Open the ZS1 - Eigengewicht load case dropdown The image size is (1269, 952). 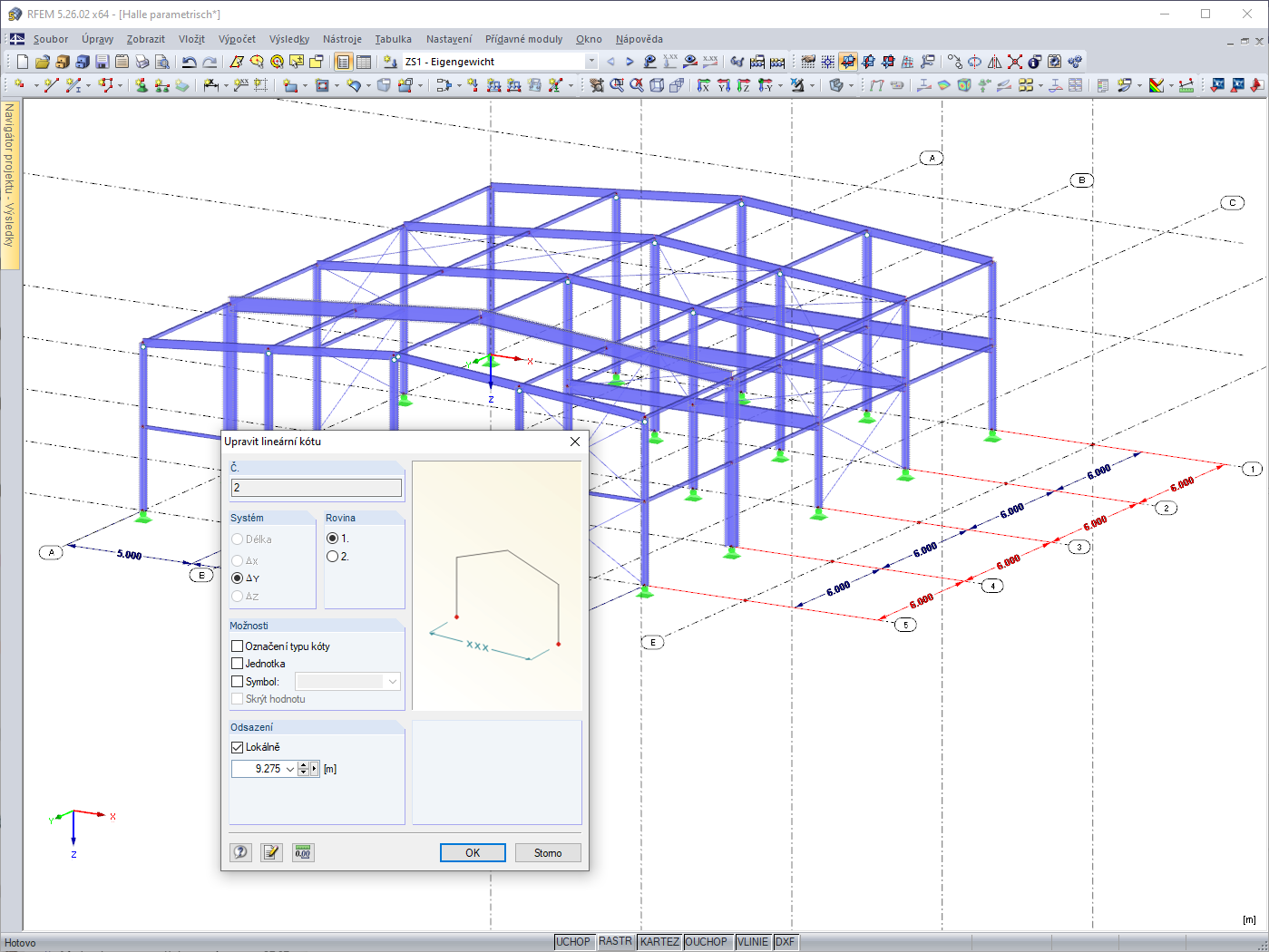591,62
